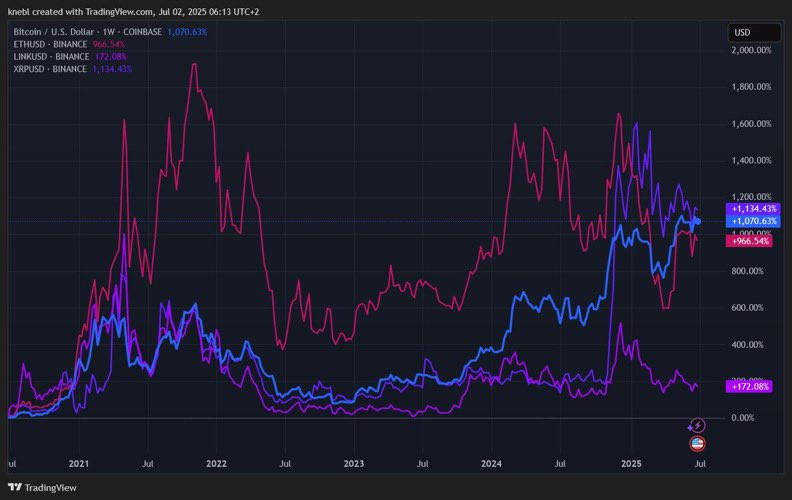The image size is (792, 500).
Task: Click the +1,134.43% price label
Action: (x=754, y=209)
